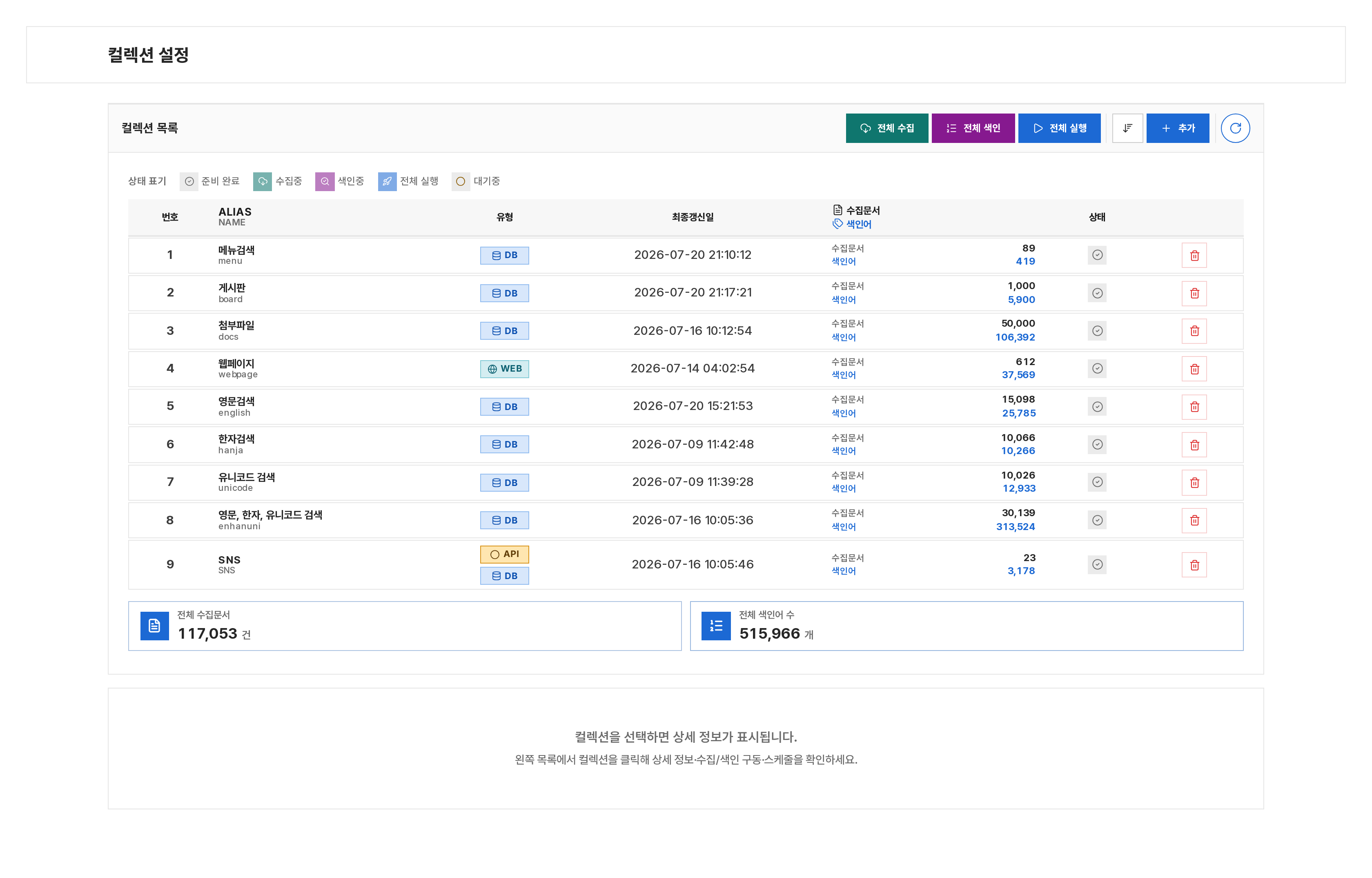This screenshot has height=878, width=1372.
Task: Delete the 메뉴검색 collection via trash icon
Action: [x=1194, y=255]
